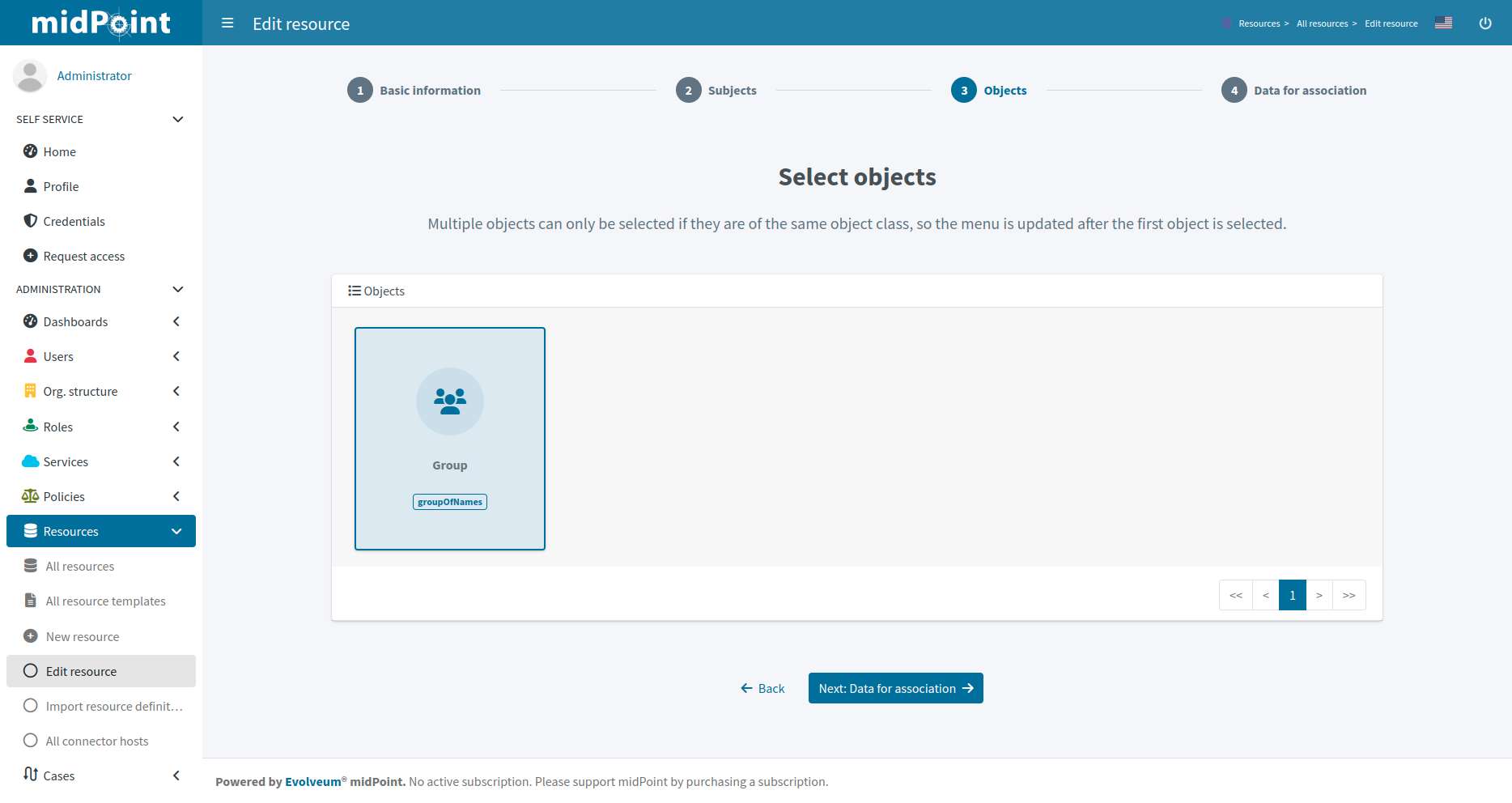Click the Administrator avatar image
The image size is (1512, 803).
point(30,76)
